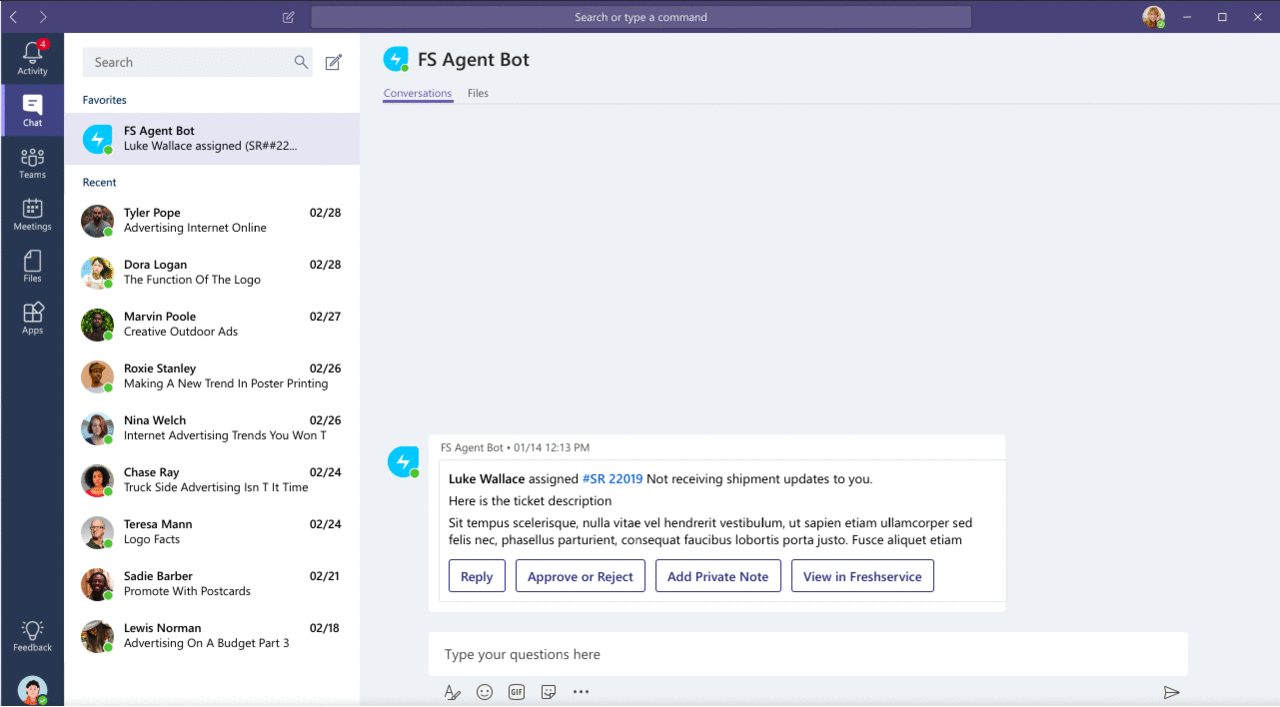Open more messaging options ellipsis

coord(580,692)
